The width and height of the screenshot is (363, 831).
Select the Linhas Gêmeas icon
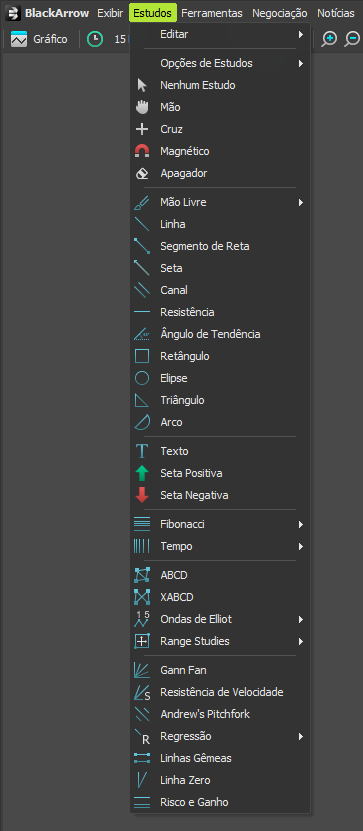pyautogui.click(x=141, y=758)
